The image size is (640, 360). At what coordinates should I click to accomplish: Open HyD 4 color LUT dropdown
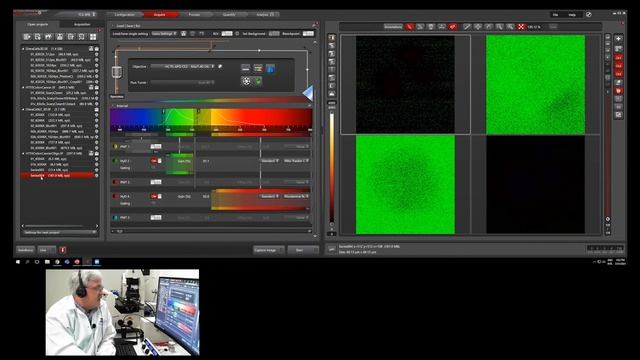[x=296, y=196]
